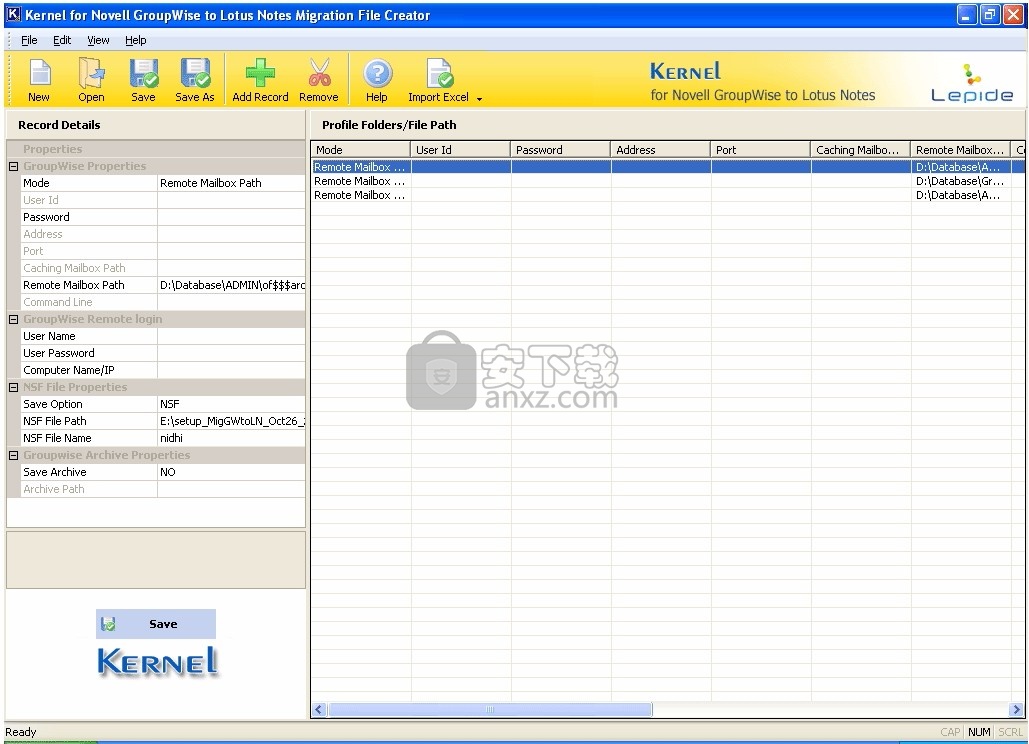Change the Save Archive NO value
Image resolution: width=1029 pixels, height=744 pixels.
231,472
